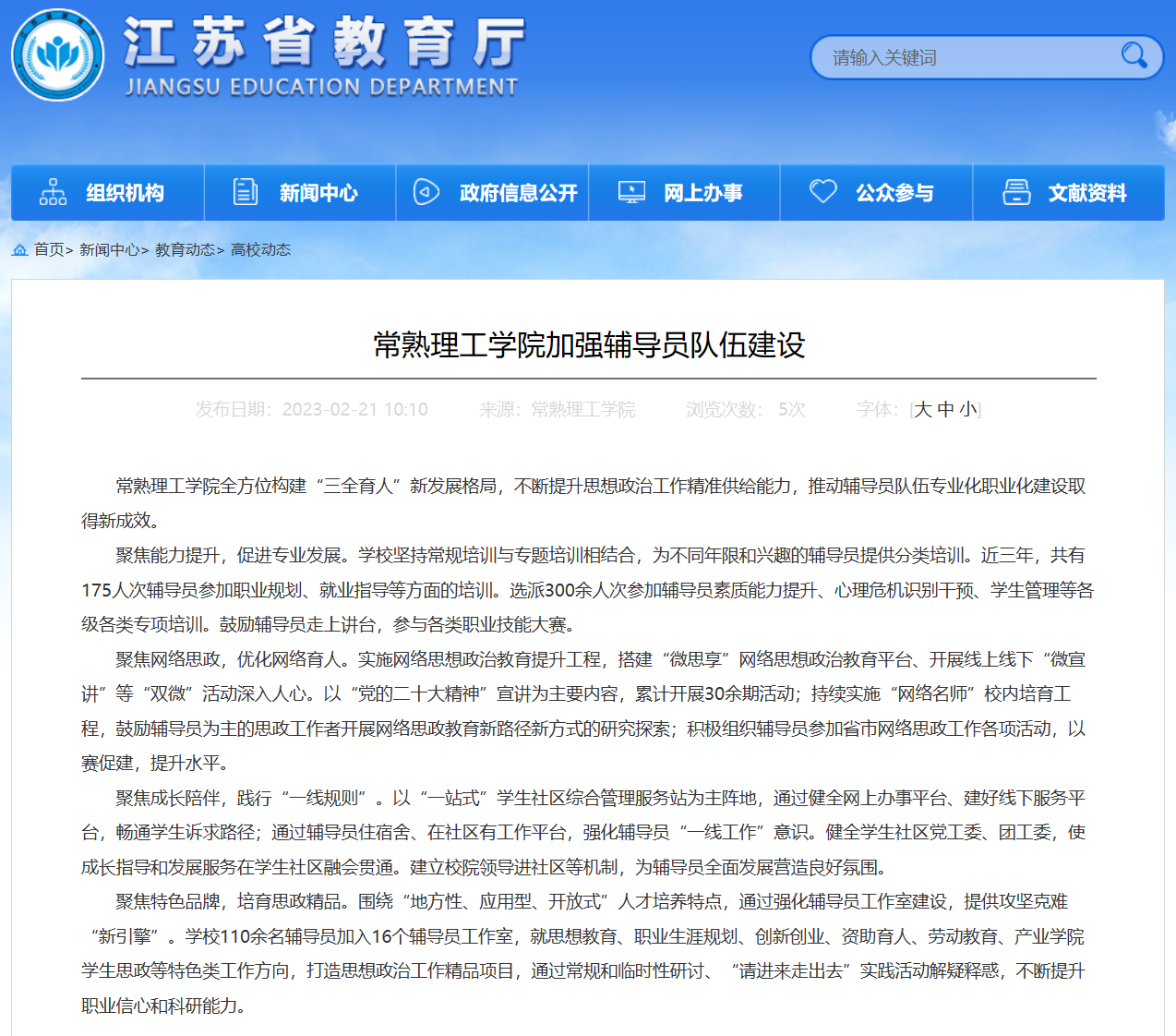
Task: Set font size to medium 中
Action: tap(945, 409)
